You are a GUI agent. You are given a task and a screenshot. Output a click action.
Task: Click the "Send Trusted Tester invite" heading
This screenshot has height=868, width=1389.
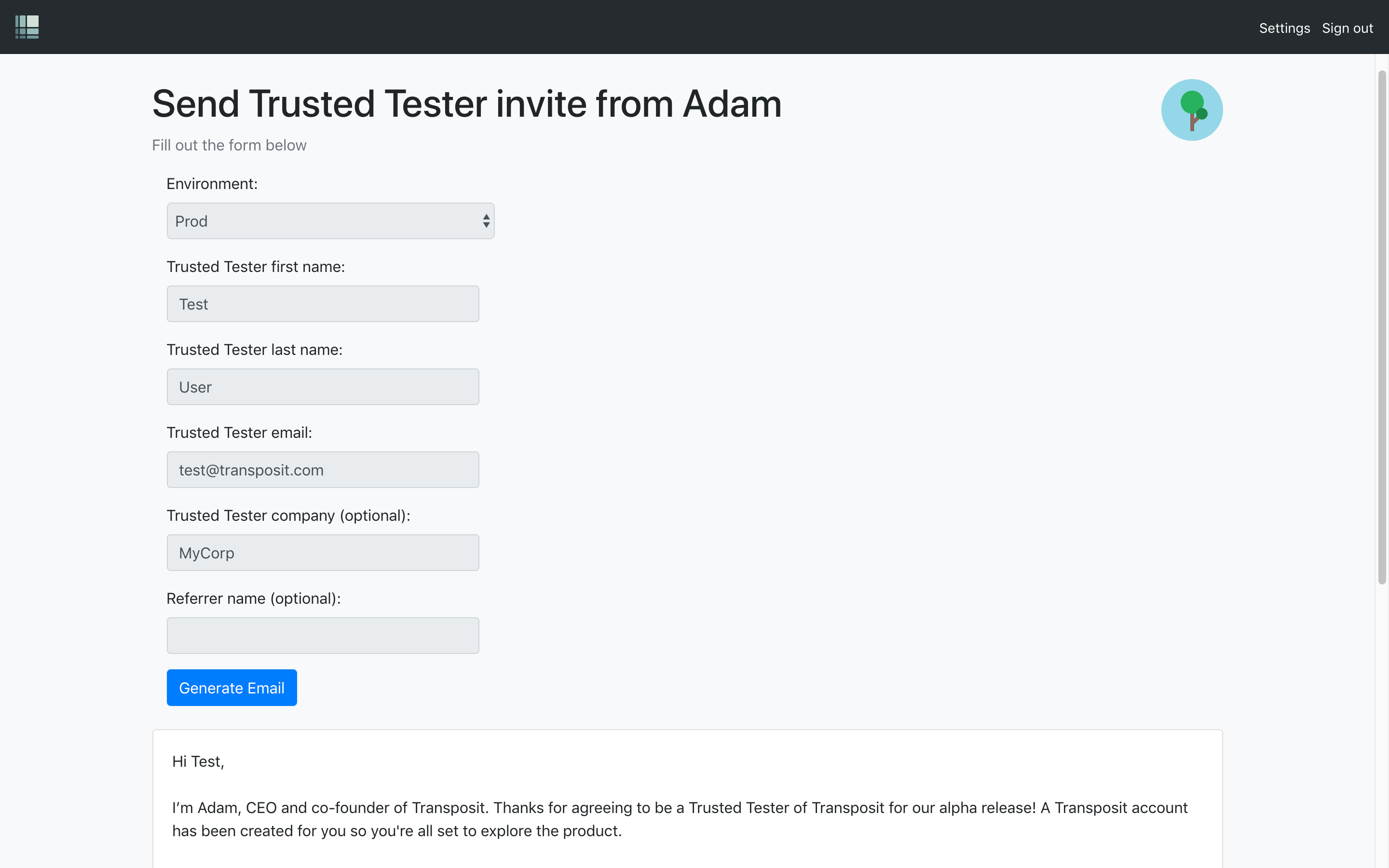[466, 104]
